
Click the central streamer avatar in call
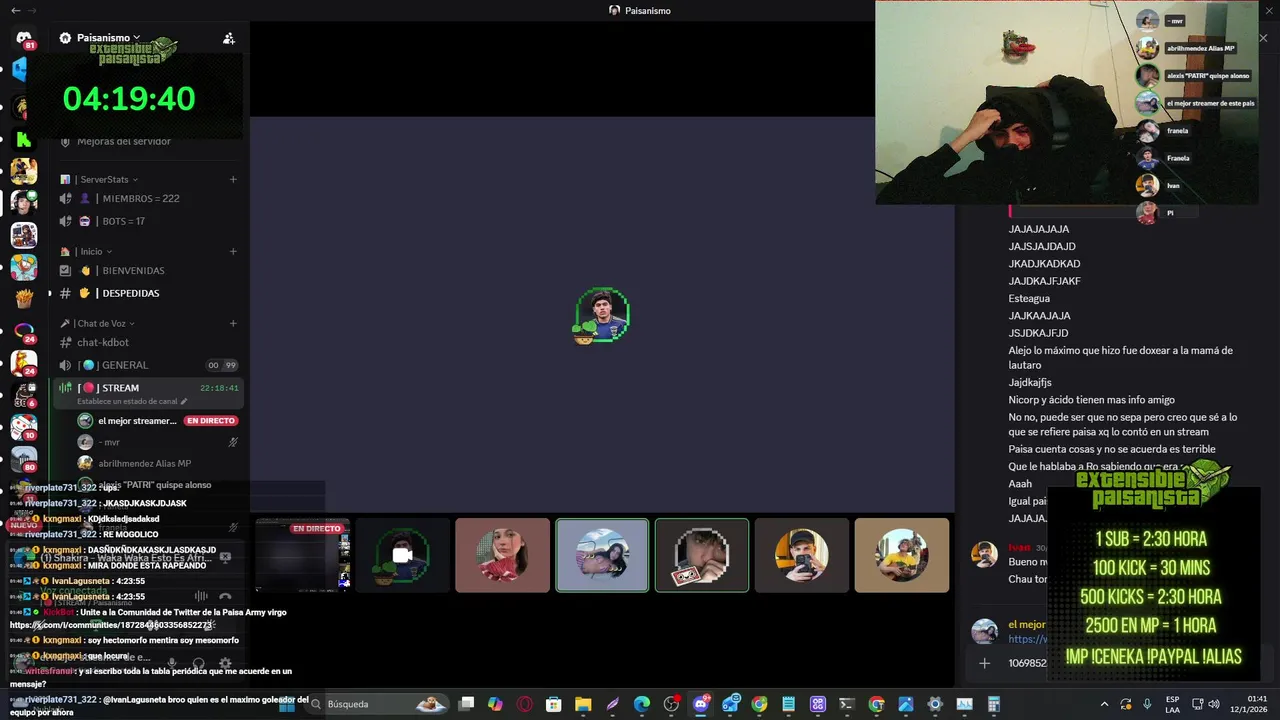pos(602,316)
